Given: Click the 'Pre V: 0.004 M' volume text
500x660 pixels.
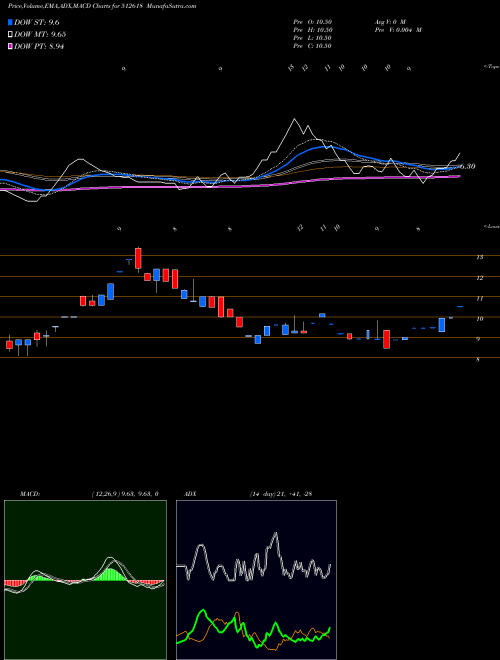Looking at the screenshot, I should (398, 30).
